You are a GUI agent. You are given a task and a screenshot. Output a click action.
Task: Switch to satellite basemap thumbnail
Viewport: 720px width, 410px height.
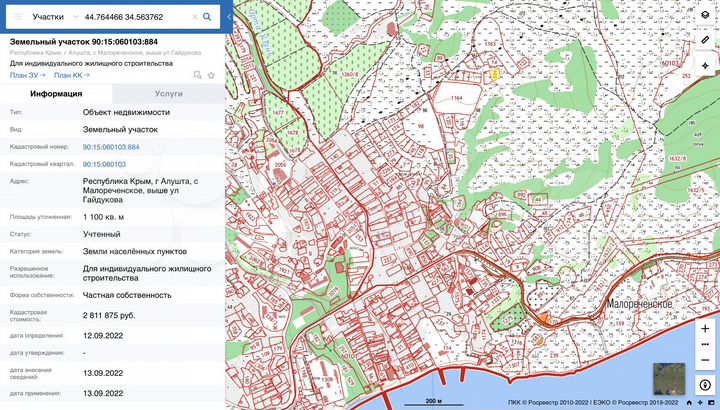tap(669, 377)
